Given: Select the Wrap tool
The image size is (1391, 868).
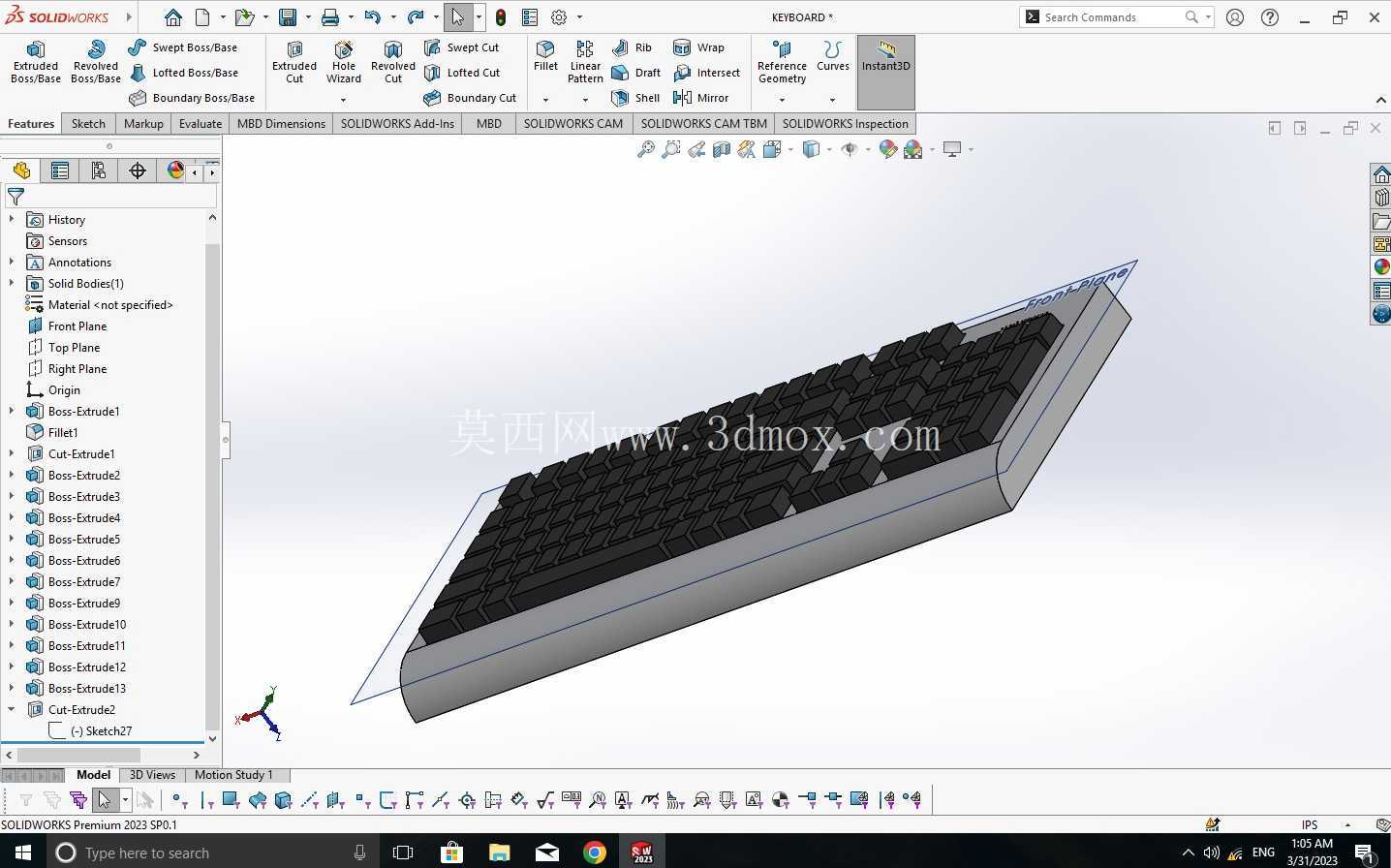Looking at the screenshot, I should pos(699,47).
